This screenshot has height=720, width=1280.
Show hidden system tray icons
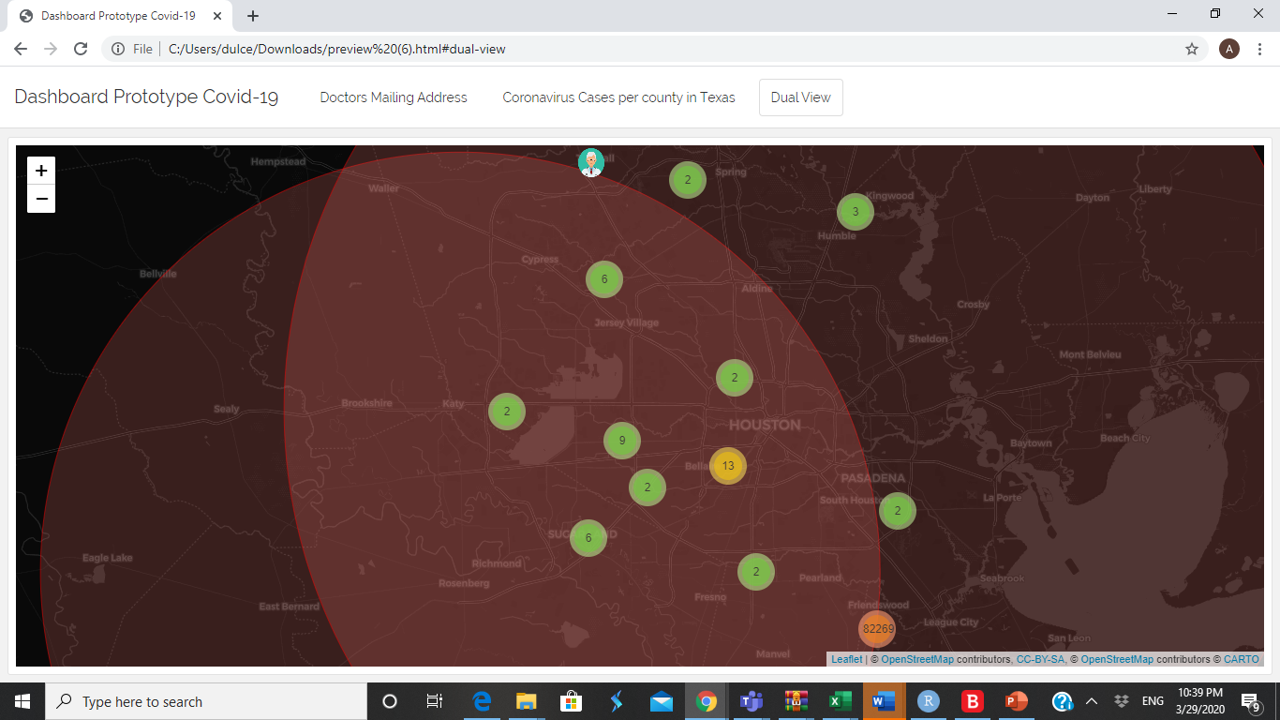pos(1091,701)
